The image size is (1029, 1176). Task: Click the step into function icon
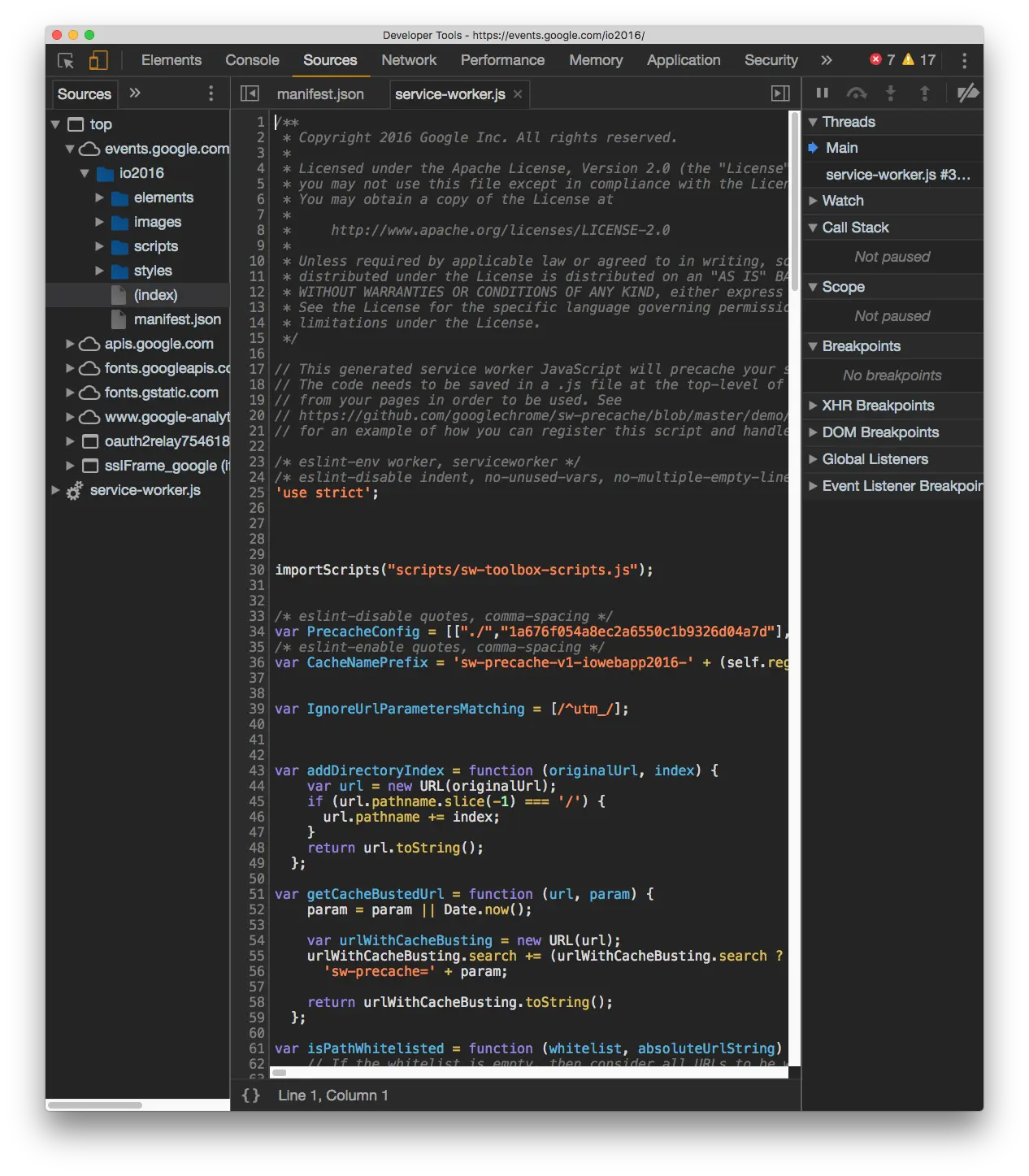pos(891,93)
